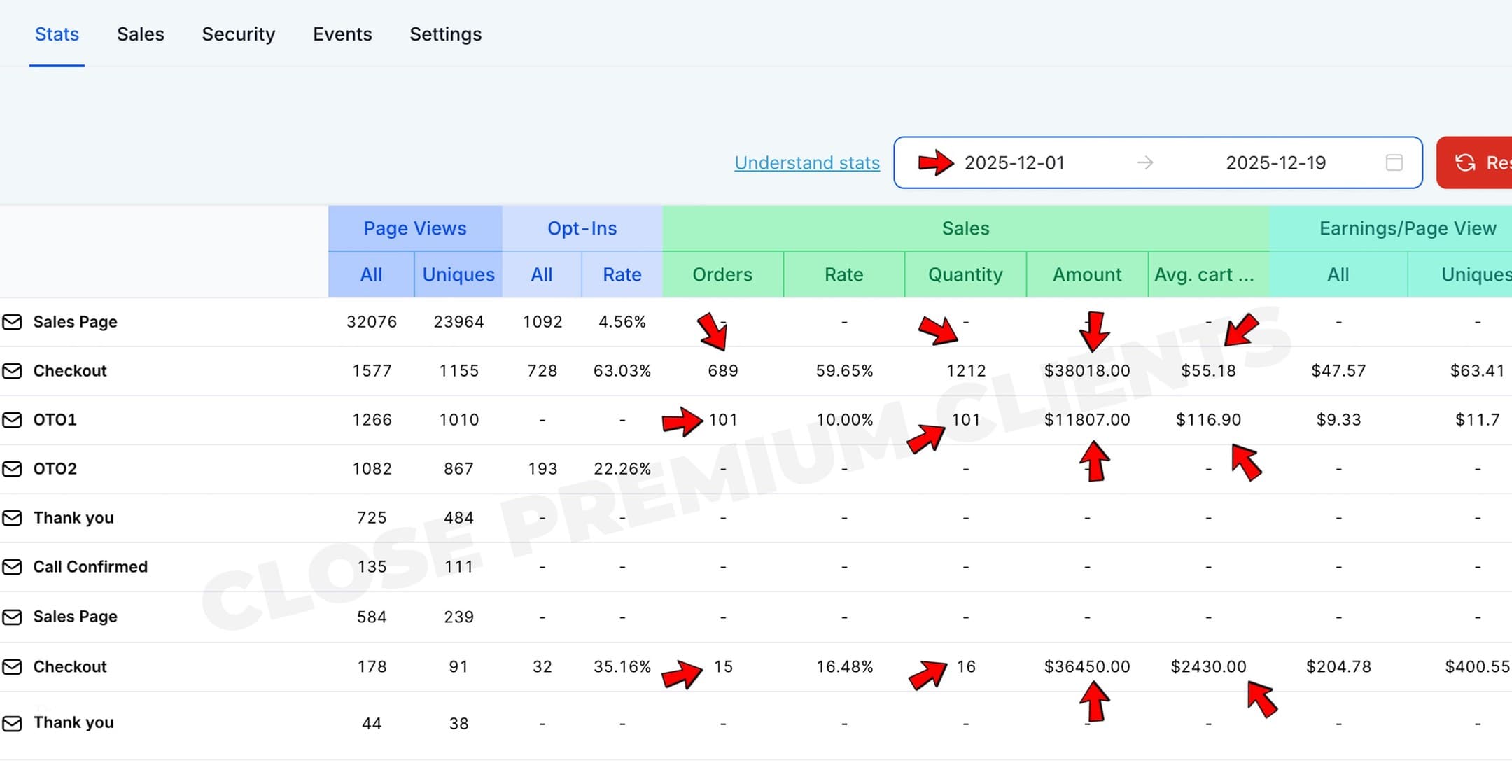Image resolution: width=1512 pixels, height=784 pixels.
Task: Click amount $36450.00
Action: point(1087,667)
